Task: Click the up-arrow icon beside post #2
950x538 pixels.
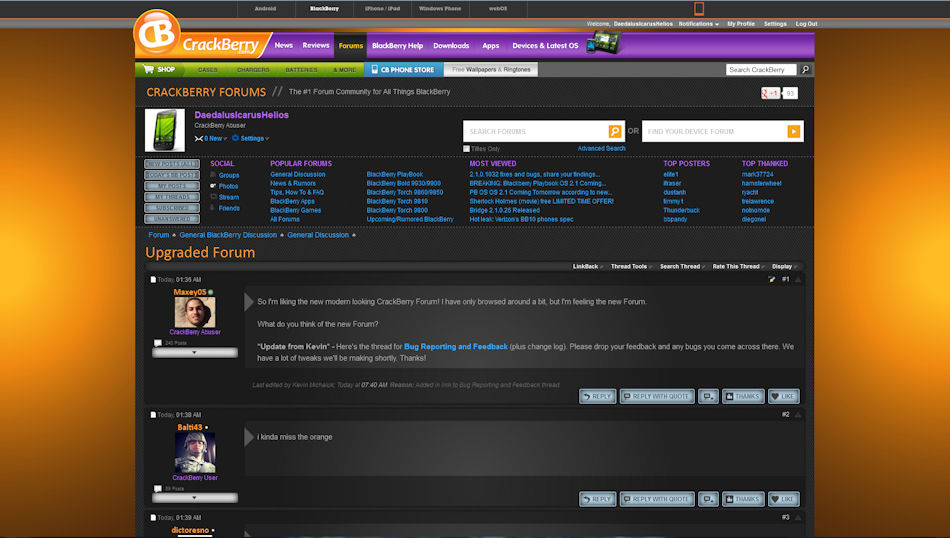Action: coord(798,414)
